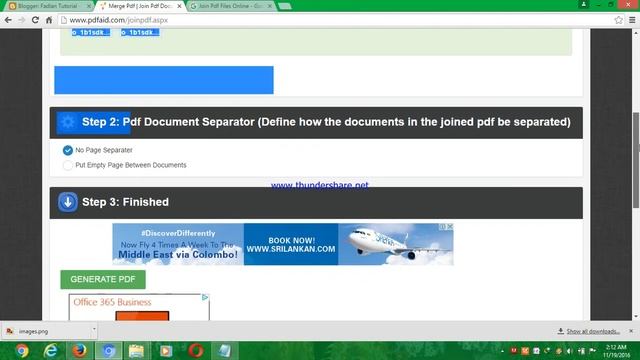
Task: Close the Blogger tab
Action: point(89,6)
